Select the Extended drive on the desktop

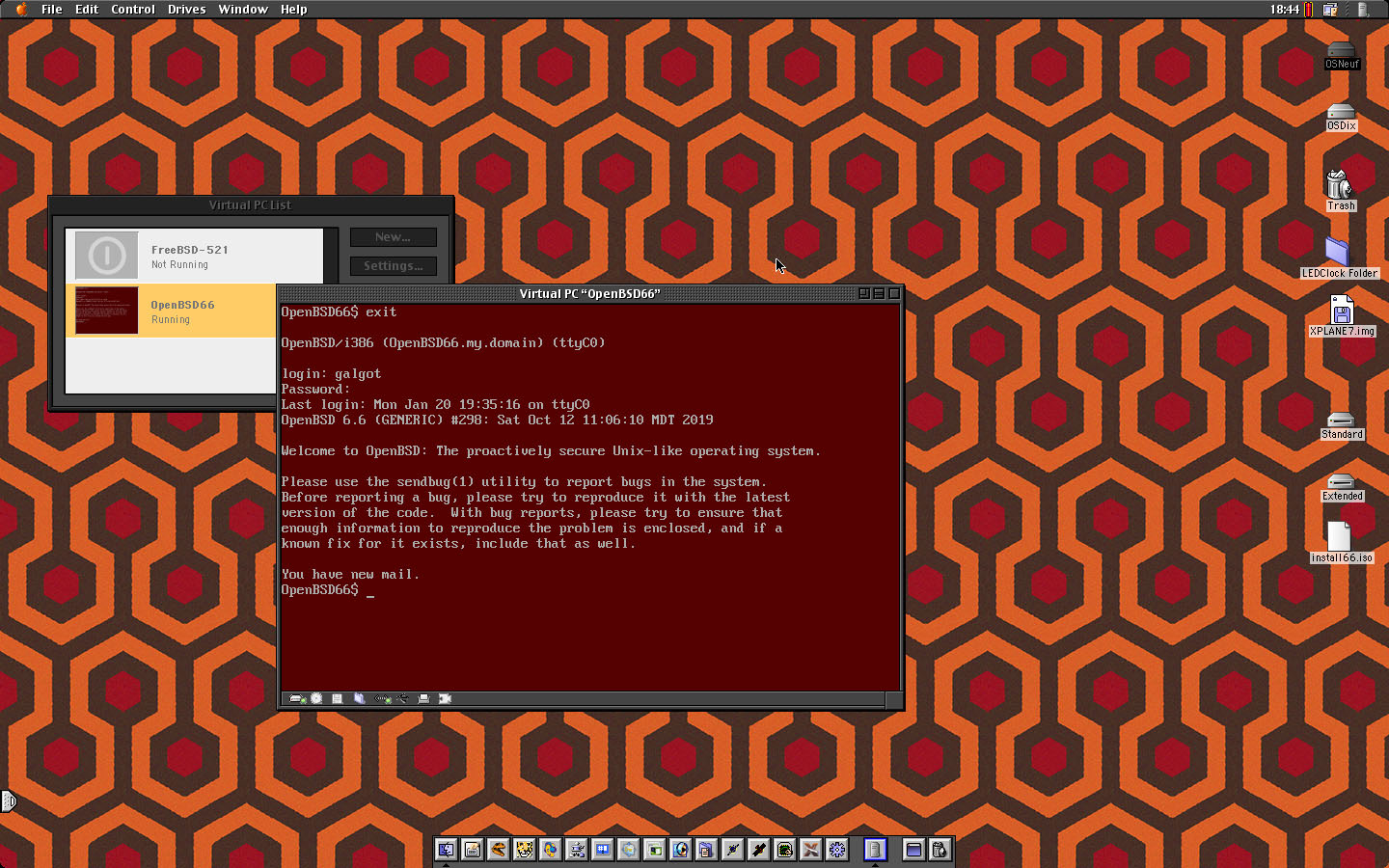[1342, 487]
